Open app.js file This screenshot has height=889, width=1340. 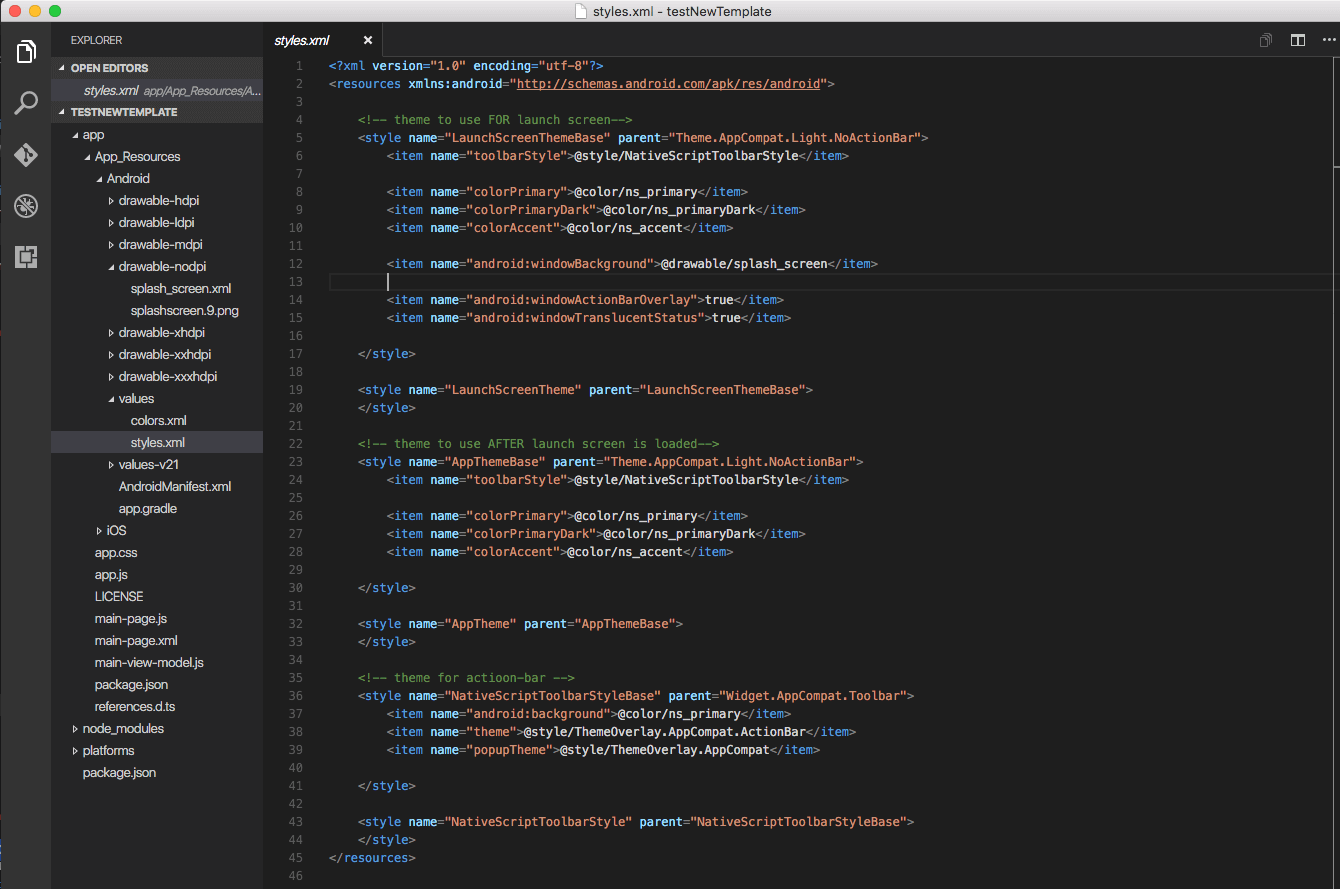[111, 574]
